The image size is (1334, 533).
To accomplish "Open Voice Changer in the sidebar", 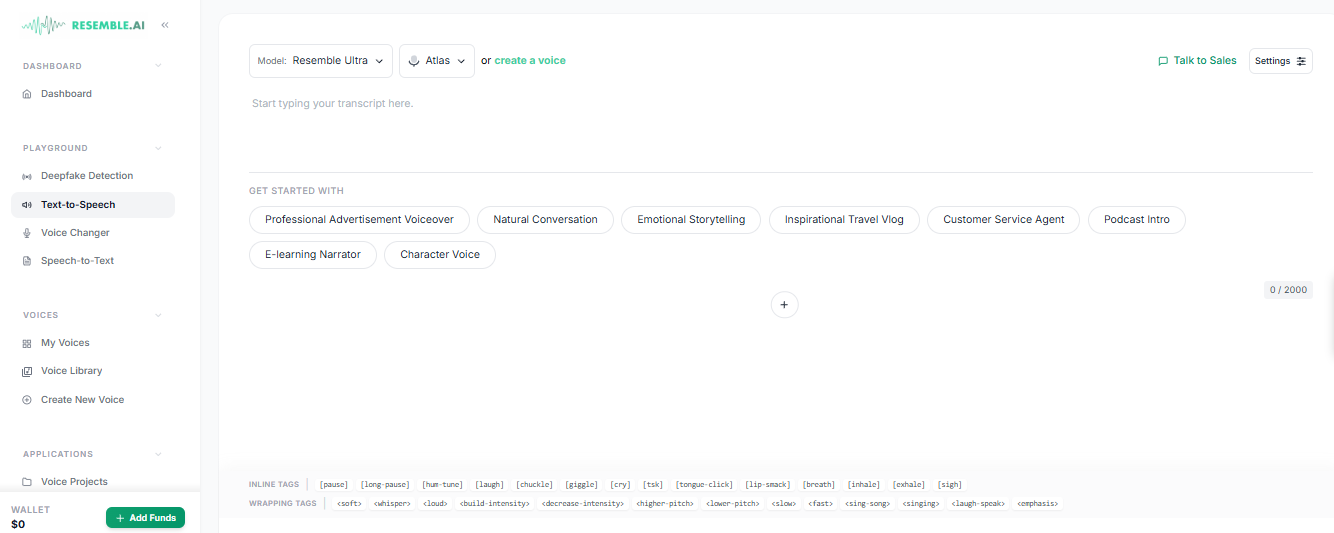I will coord(75,233).
